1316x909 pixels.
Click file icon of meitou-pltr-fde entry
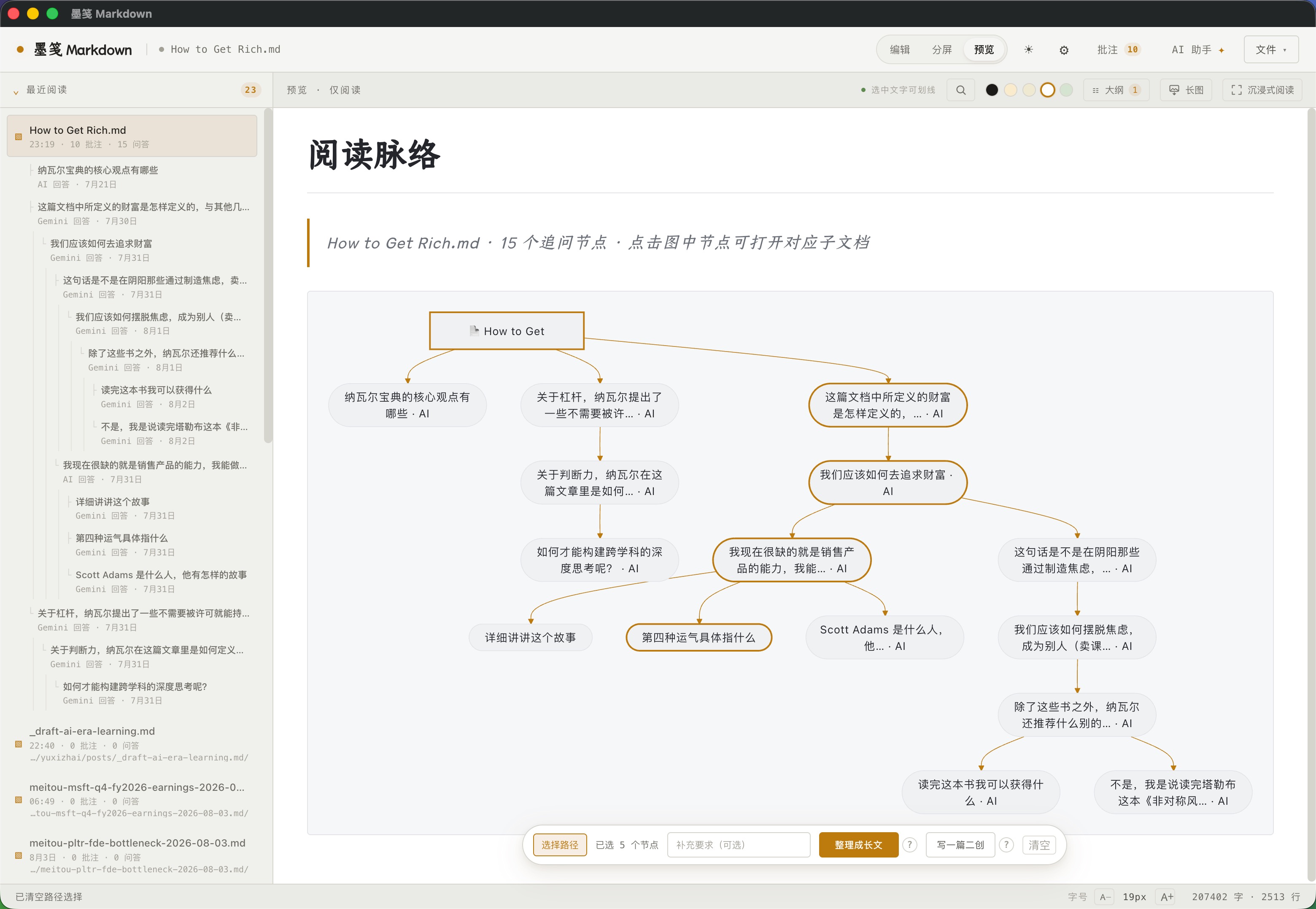pyautogui.click(x=18, y=856)
